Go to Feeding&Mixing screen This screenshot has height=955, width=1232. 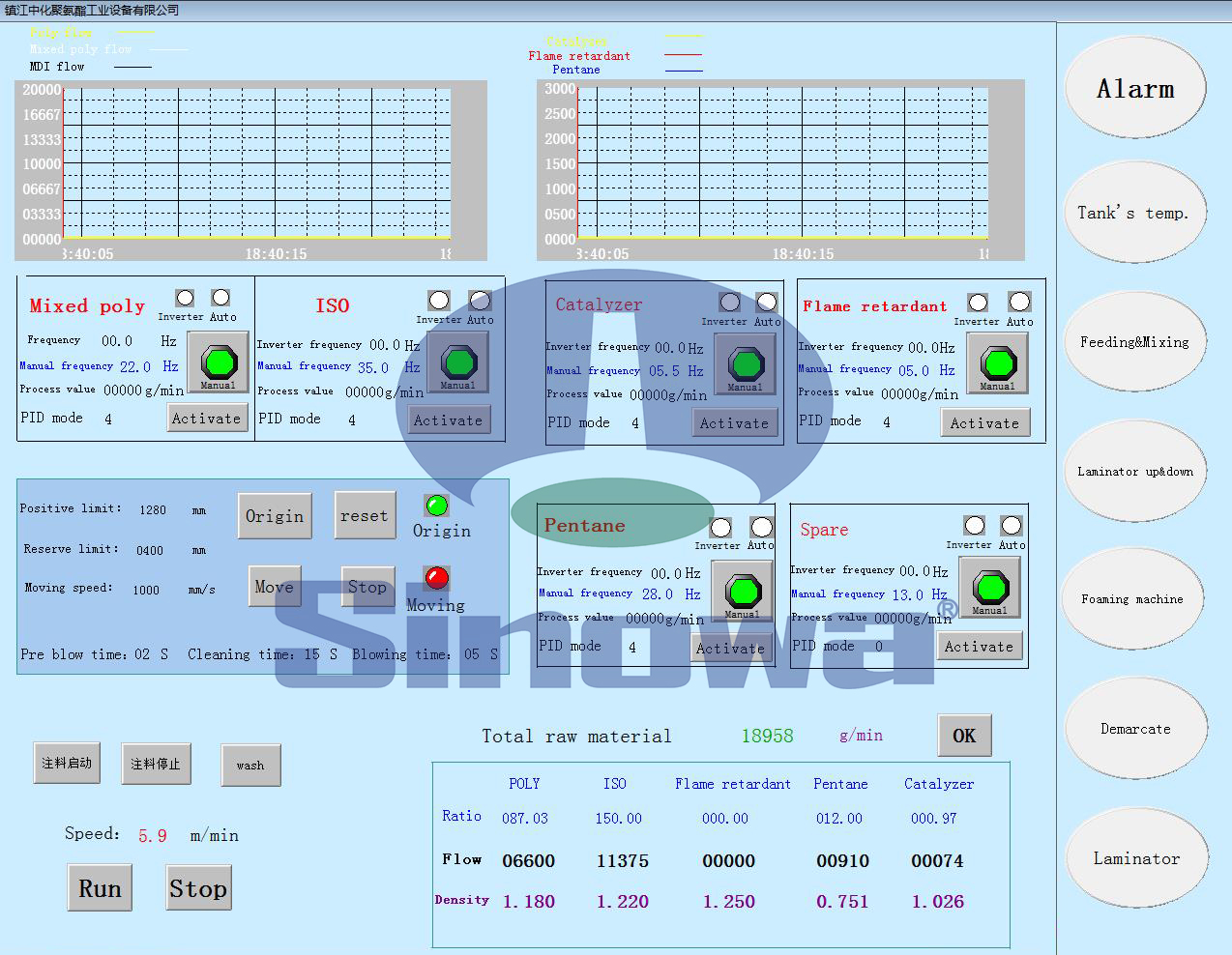pyautogui.click(x=1135, y=342)
